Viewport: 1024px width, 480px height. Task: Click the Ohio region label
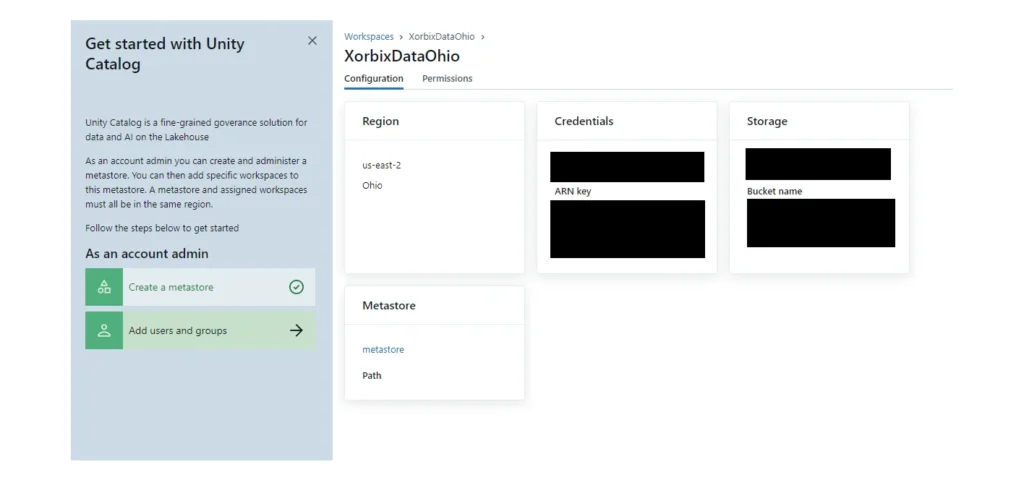(372, 185)
